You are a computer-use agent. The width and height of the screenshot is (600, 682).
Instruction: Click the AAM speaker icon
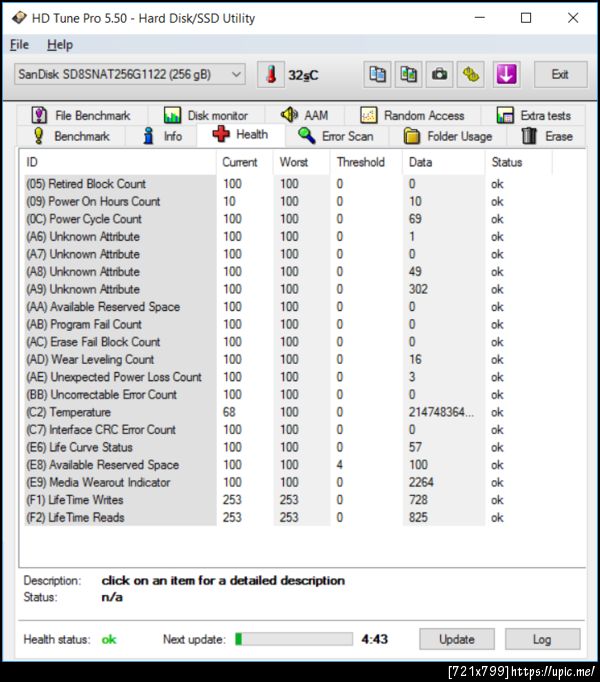point(289,115)
